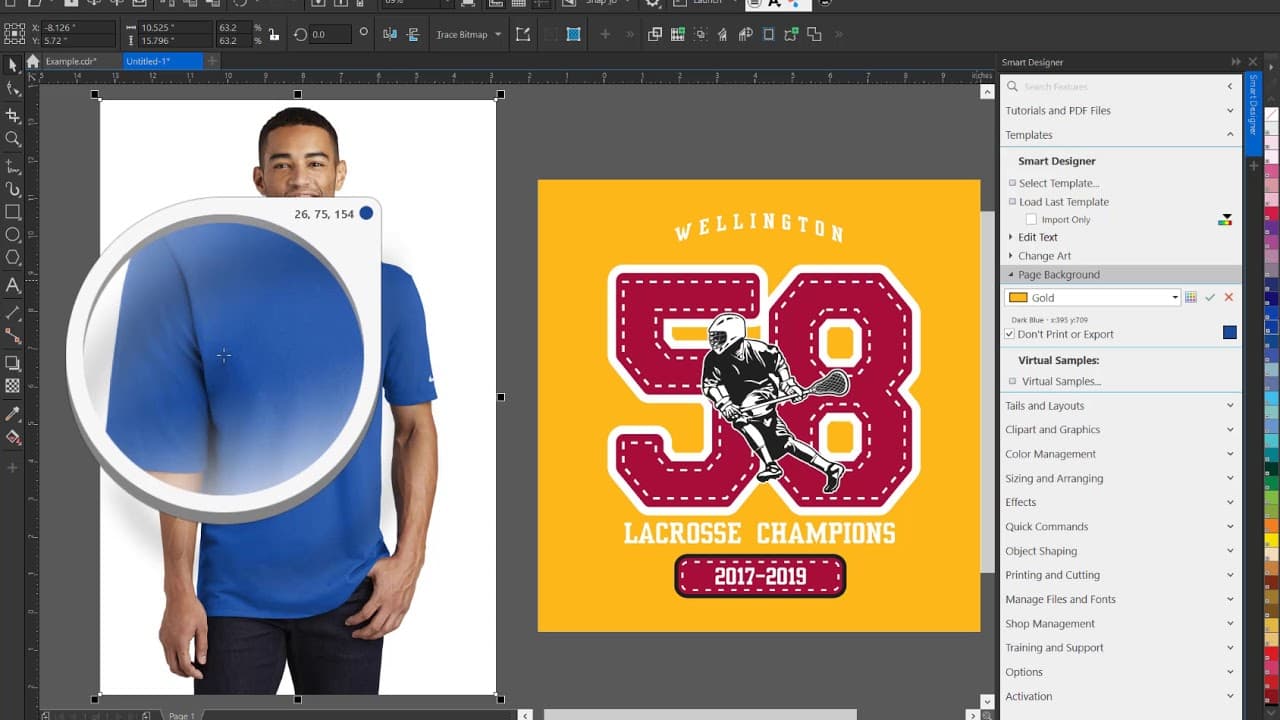Select the Pick tool in toolbox

[13, 65]
